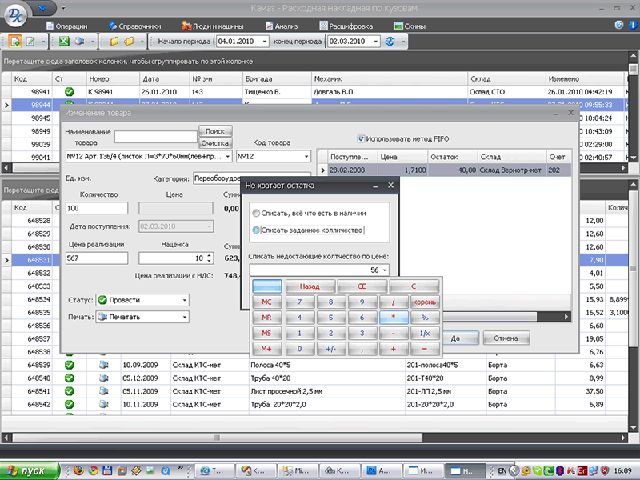Click calculator 1/x button

[425, 333]
